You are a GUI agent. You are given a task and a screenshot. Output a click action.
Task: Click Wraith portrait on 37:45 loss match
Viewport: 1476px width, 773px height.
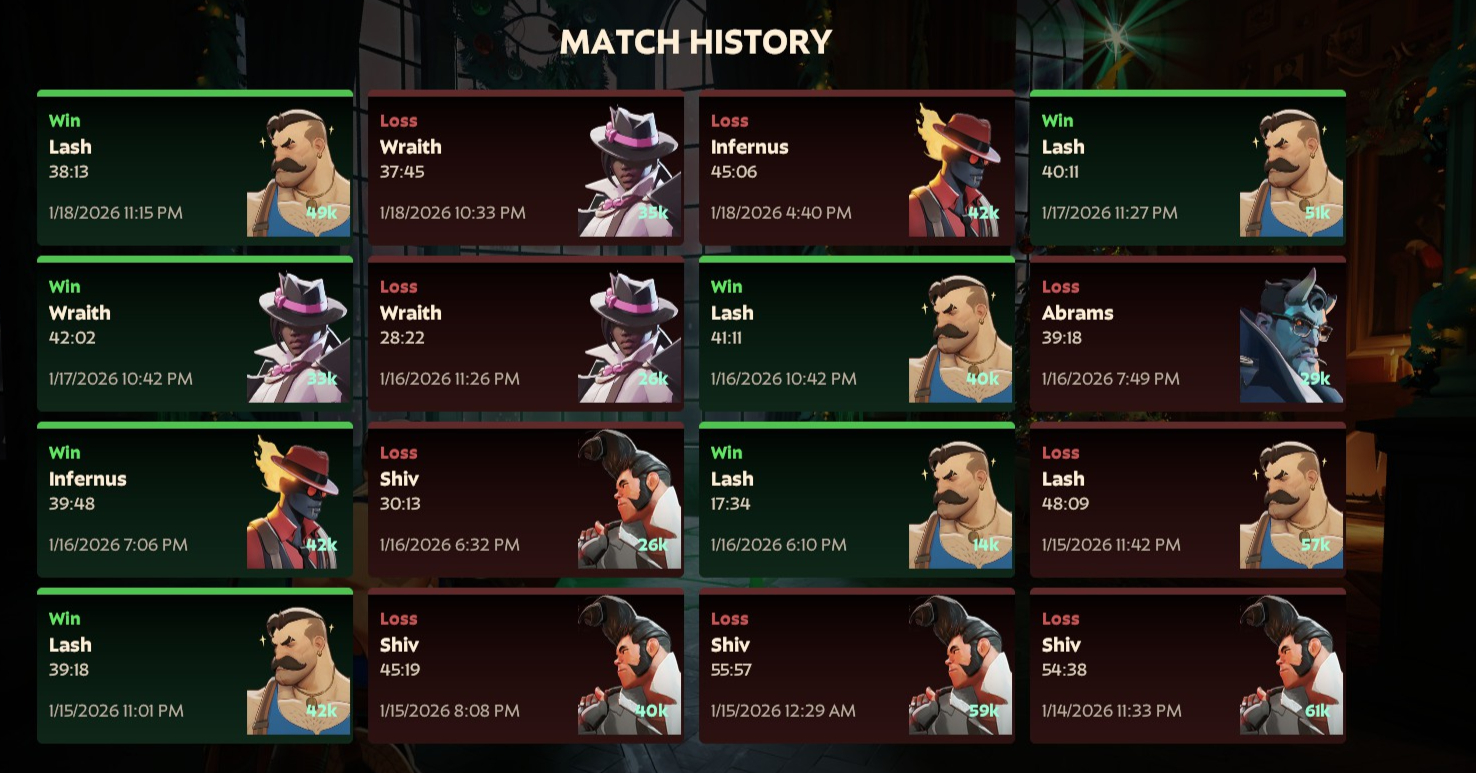(x=630, y=172)
